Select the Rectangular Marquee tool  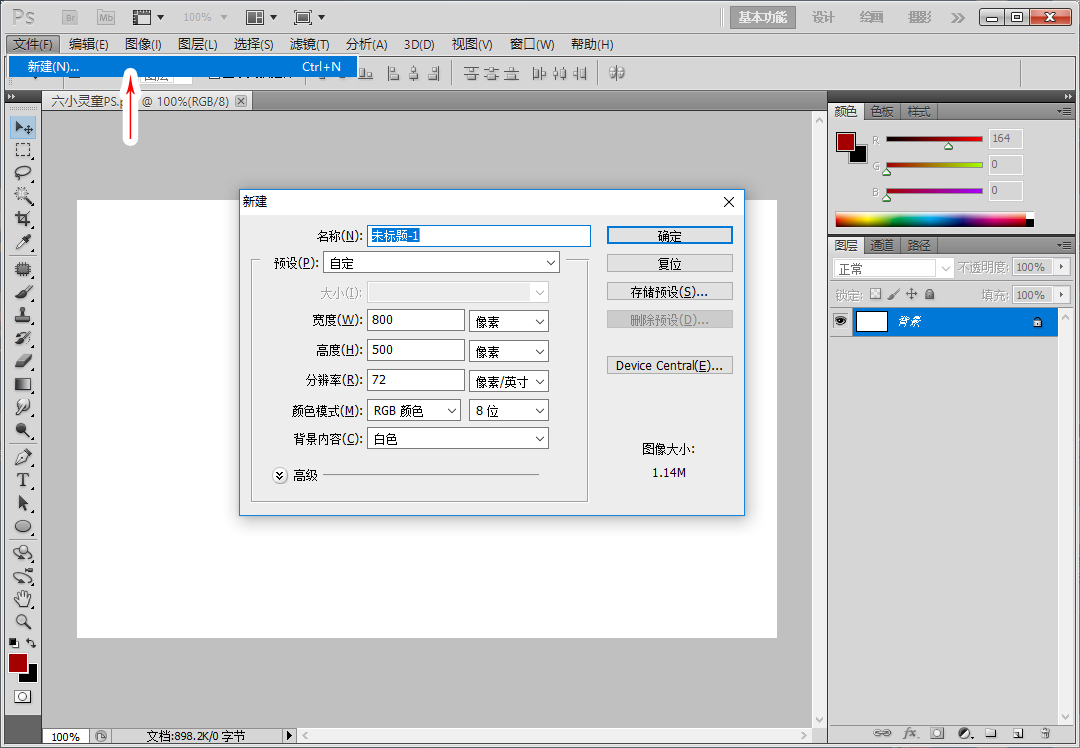click(23, 150)
